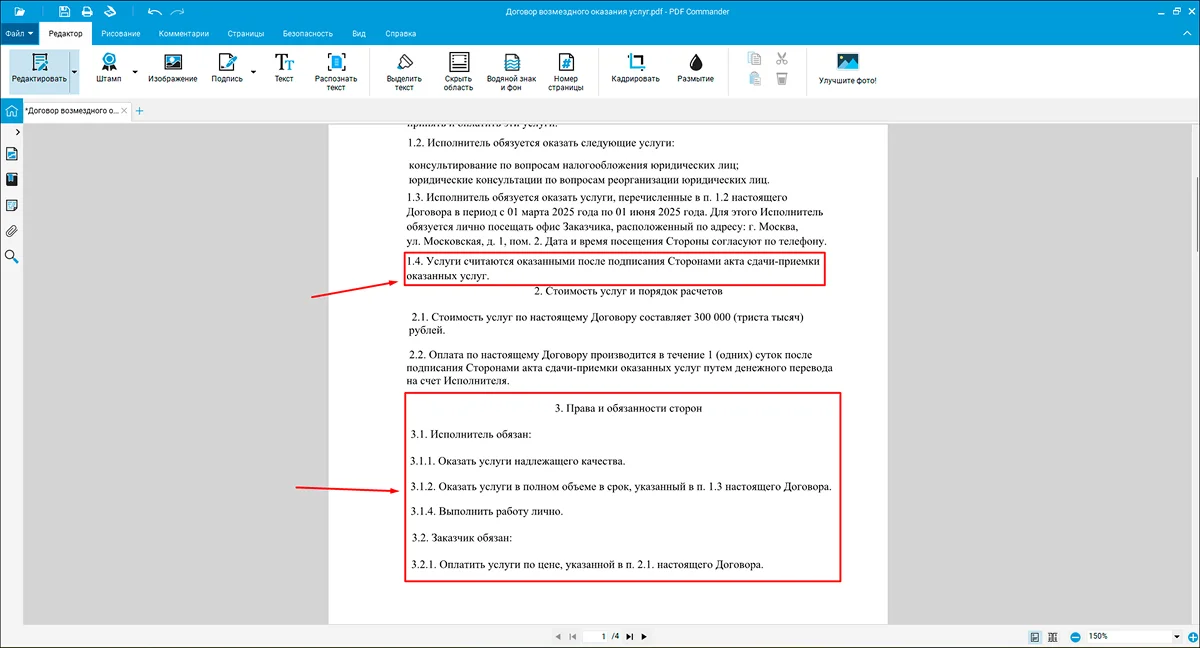Open the attachments paperclip panel

12,231
